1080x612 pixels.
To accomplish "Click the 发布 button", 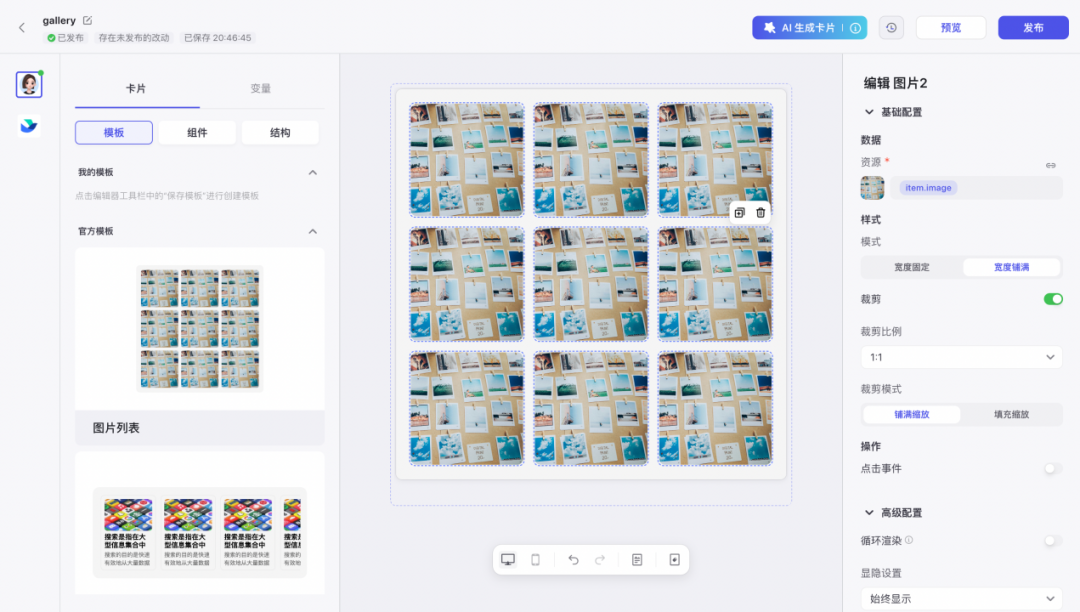I will pos(1033,28).
